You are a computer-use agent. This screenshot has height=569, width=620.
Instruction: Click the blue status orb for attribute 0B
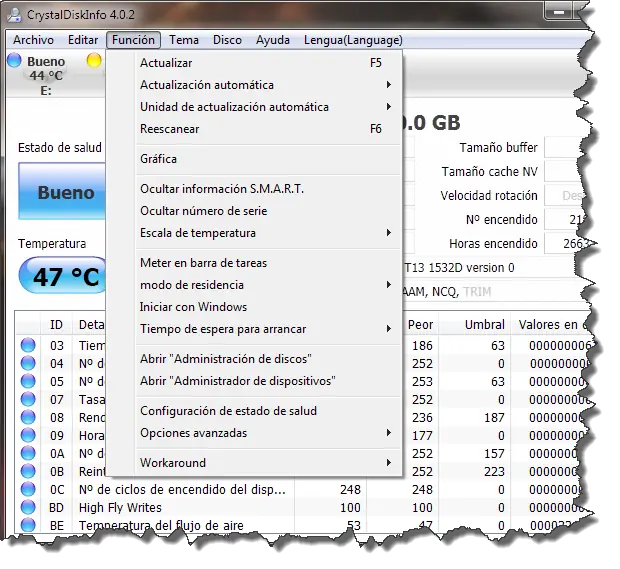[28, 471]
